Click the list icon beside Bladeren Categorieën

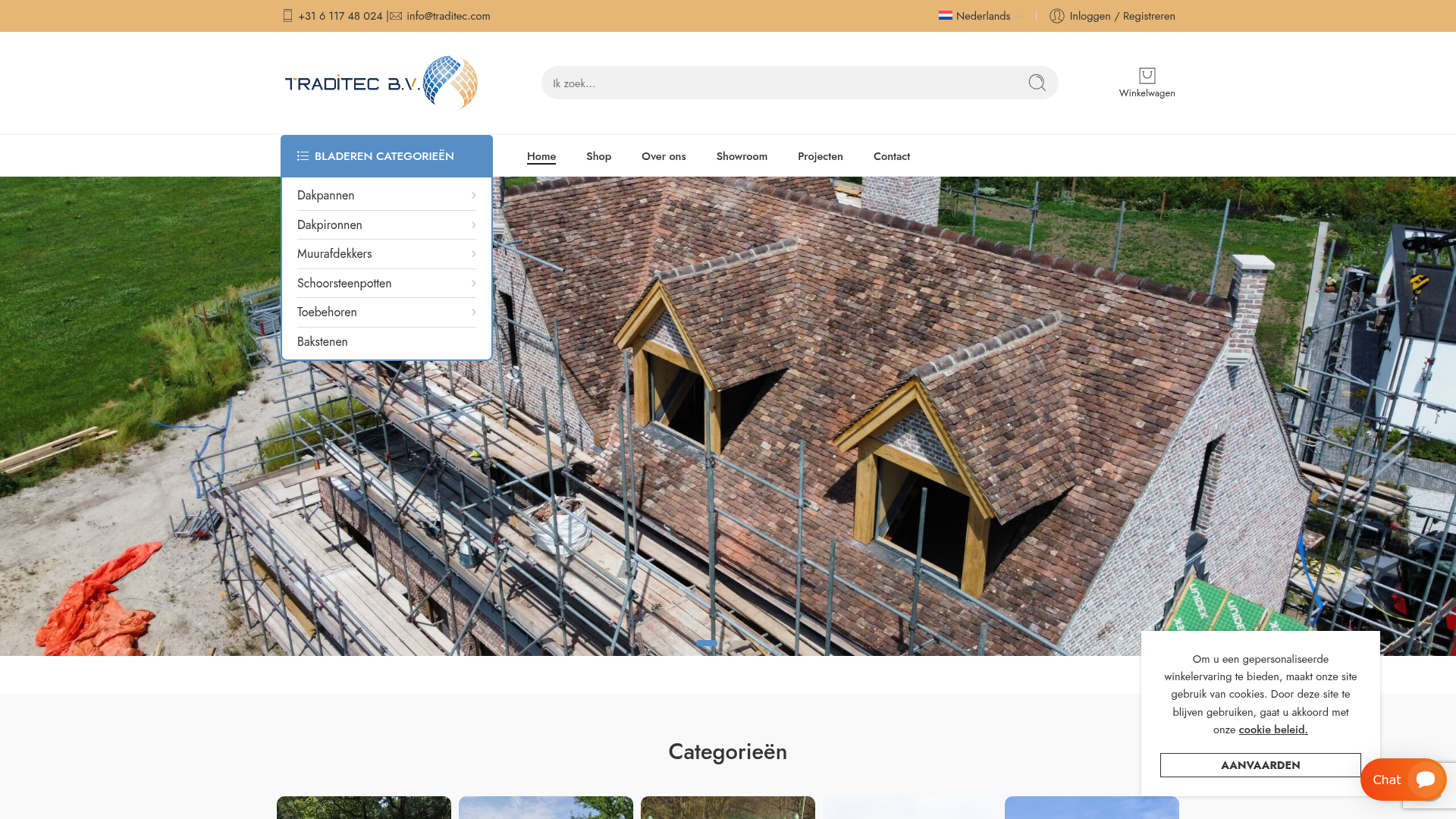[x=303, y=156]
